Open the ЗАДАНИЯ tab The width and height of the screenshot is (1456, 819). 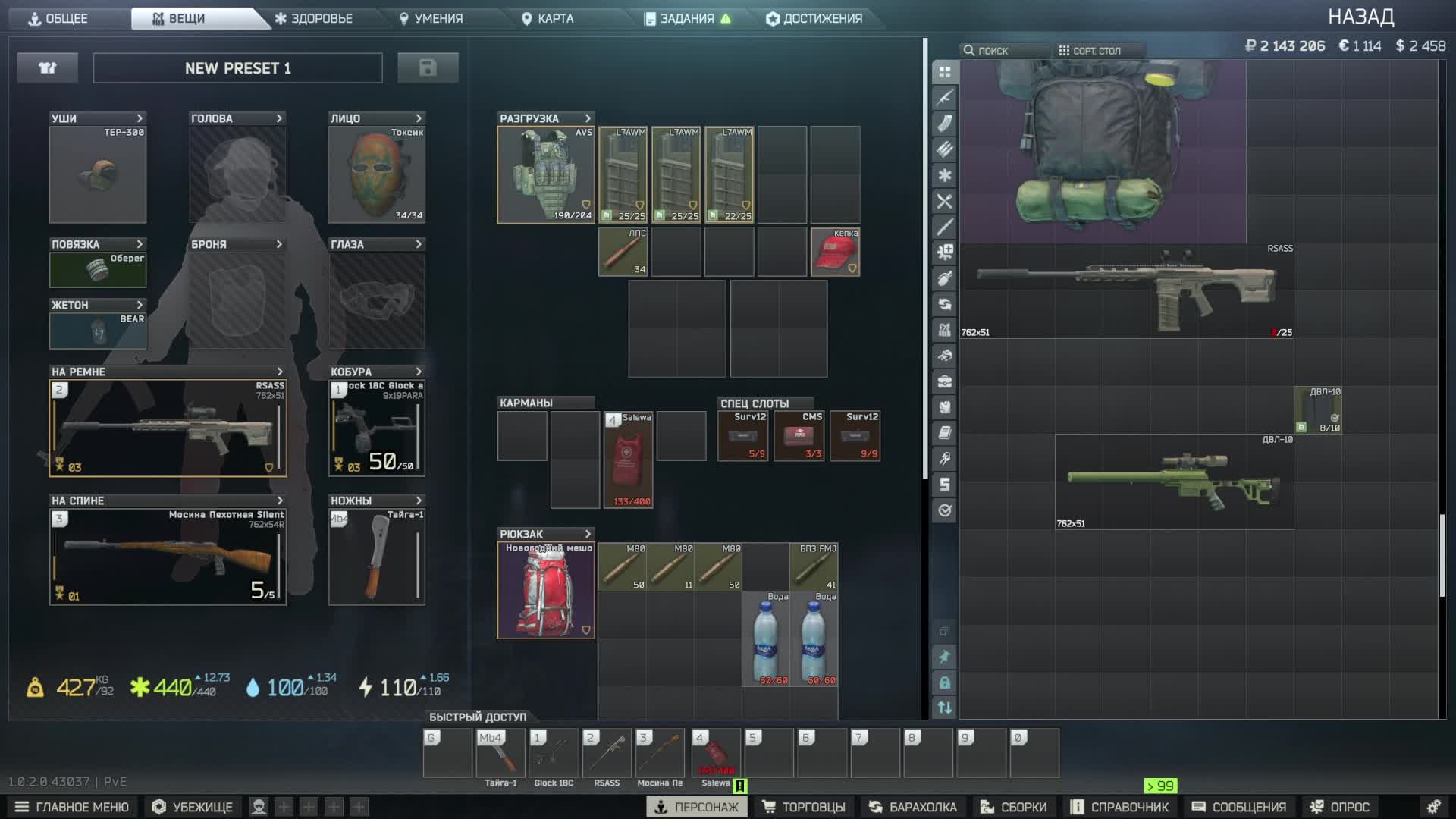[686, 18]
